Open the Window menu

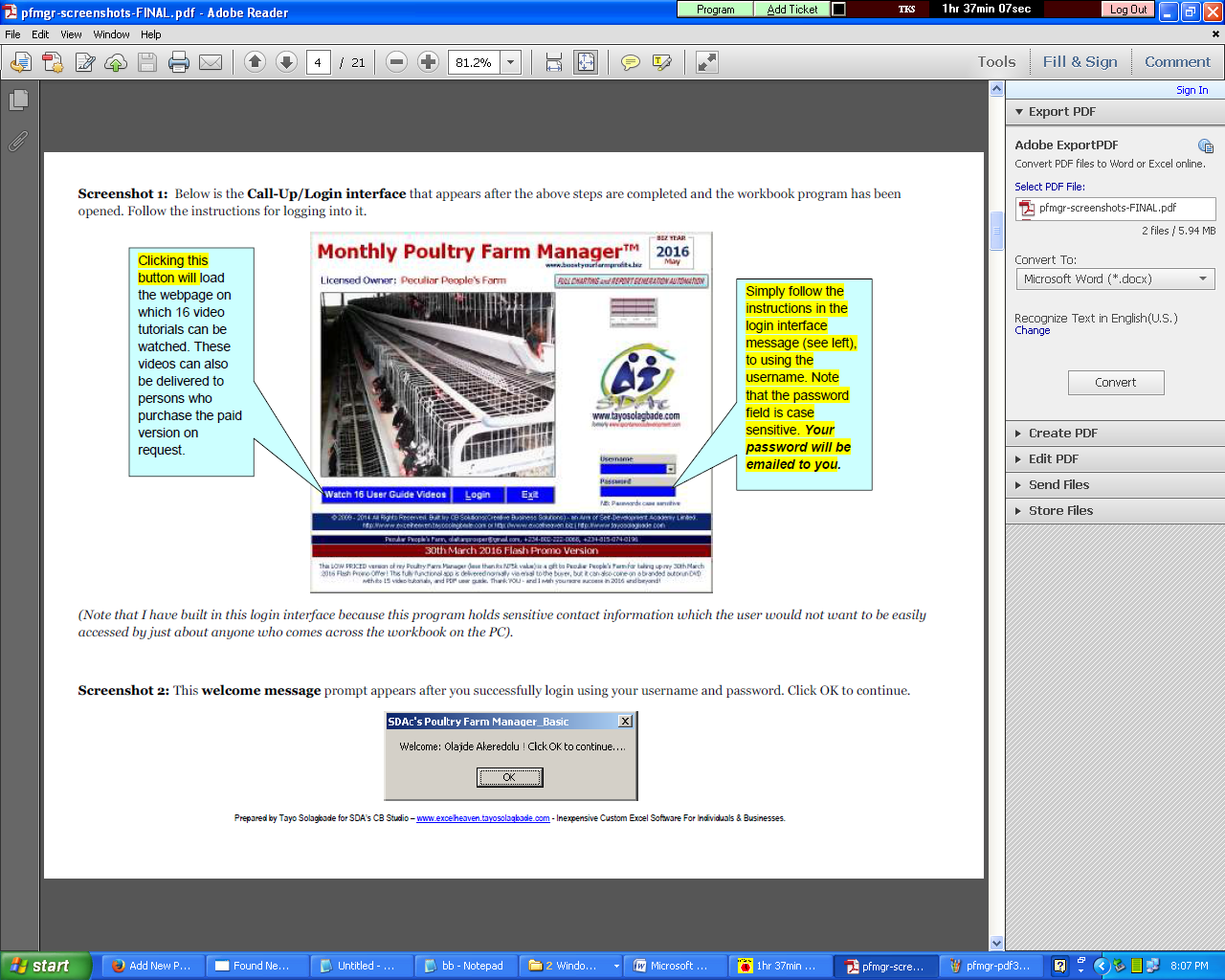point(111,34)
